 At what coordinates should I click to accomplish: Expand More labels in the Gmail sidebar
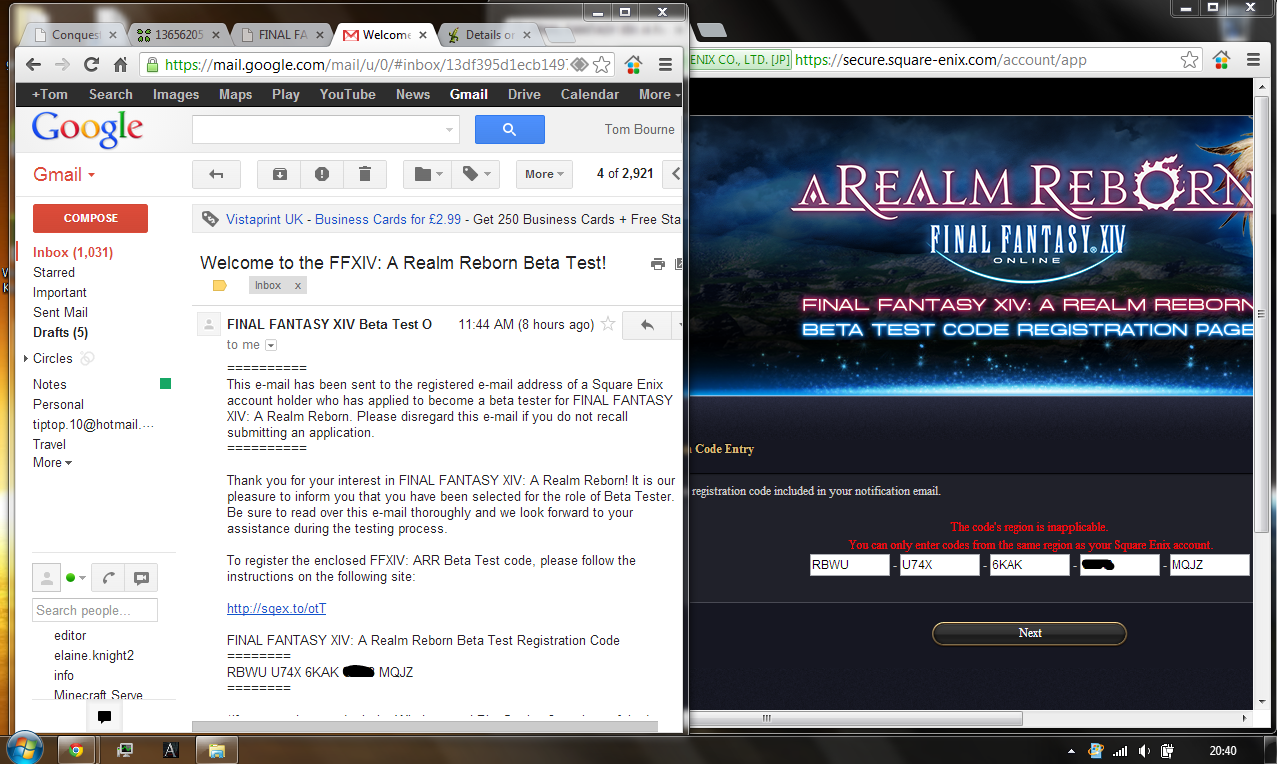click(52, 463)
